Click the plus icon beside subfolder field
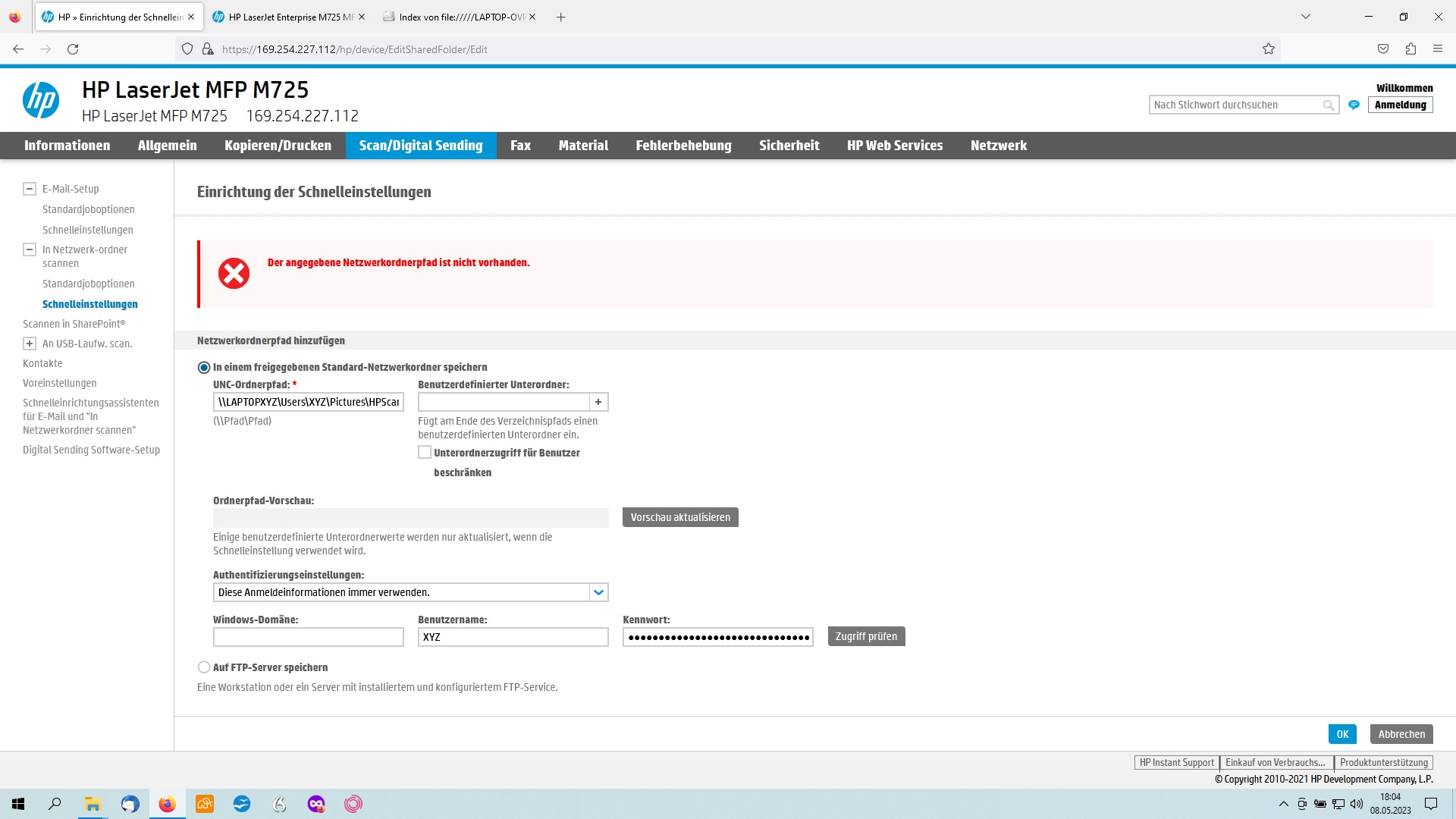Screen dimensions: 1456x819 point(598,402)
